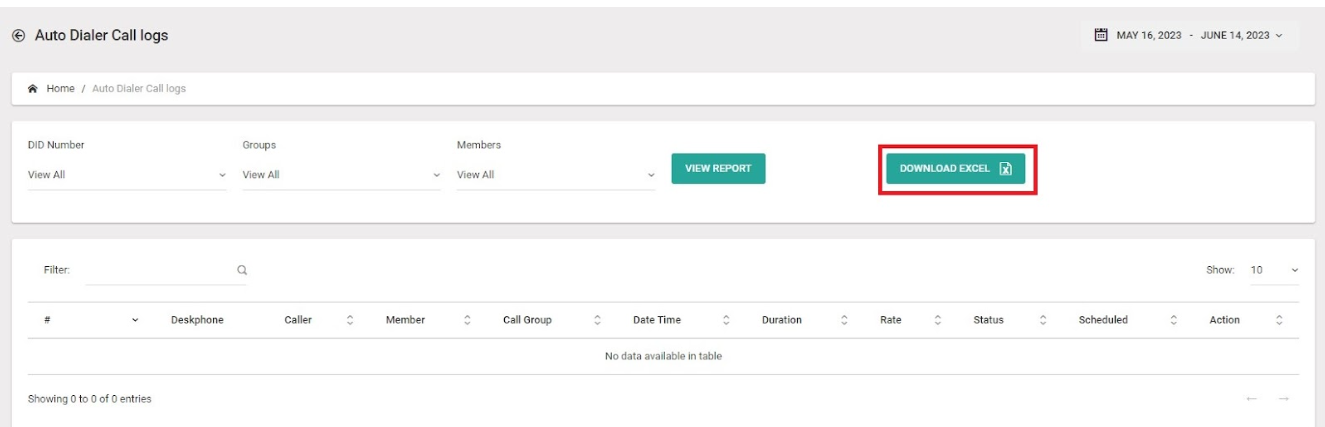Image resolution: width=1325 pixels, height=427 pixels.
Task: Click the Excel file icon on download button
Action: (x=1006, y=169)
